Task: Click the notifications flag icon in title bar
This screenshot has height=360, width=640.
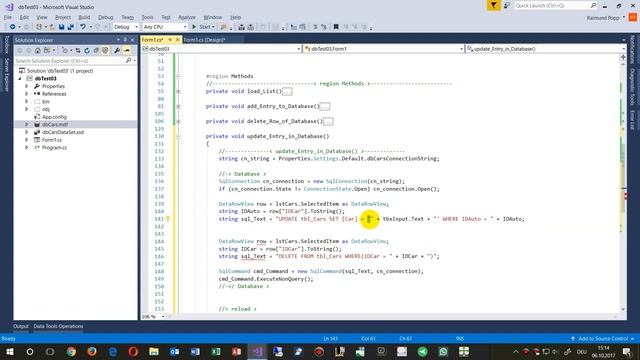Action: 493,5
